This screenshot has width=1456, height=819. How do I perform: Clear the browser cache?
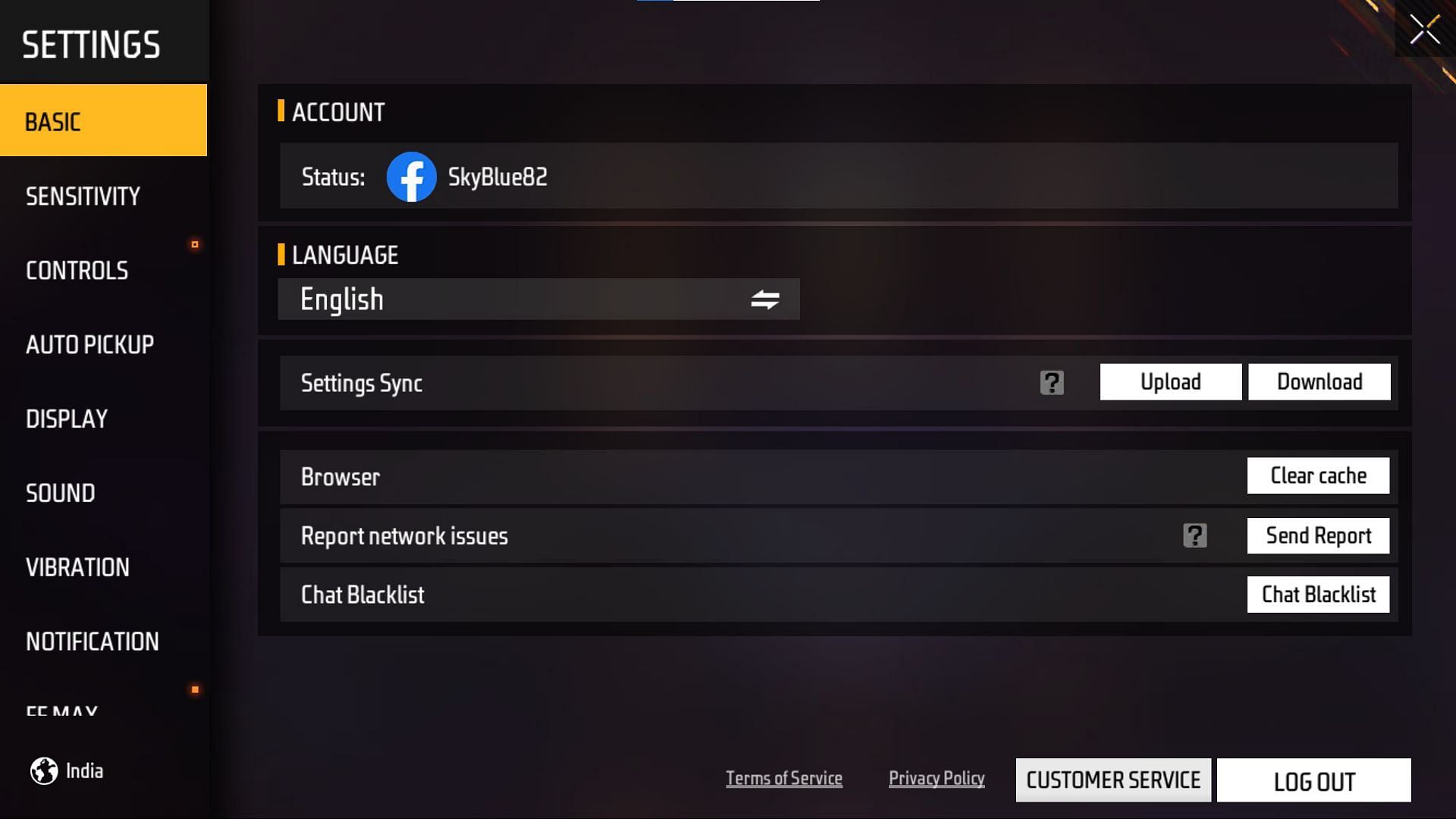point(1318,476)
